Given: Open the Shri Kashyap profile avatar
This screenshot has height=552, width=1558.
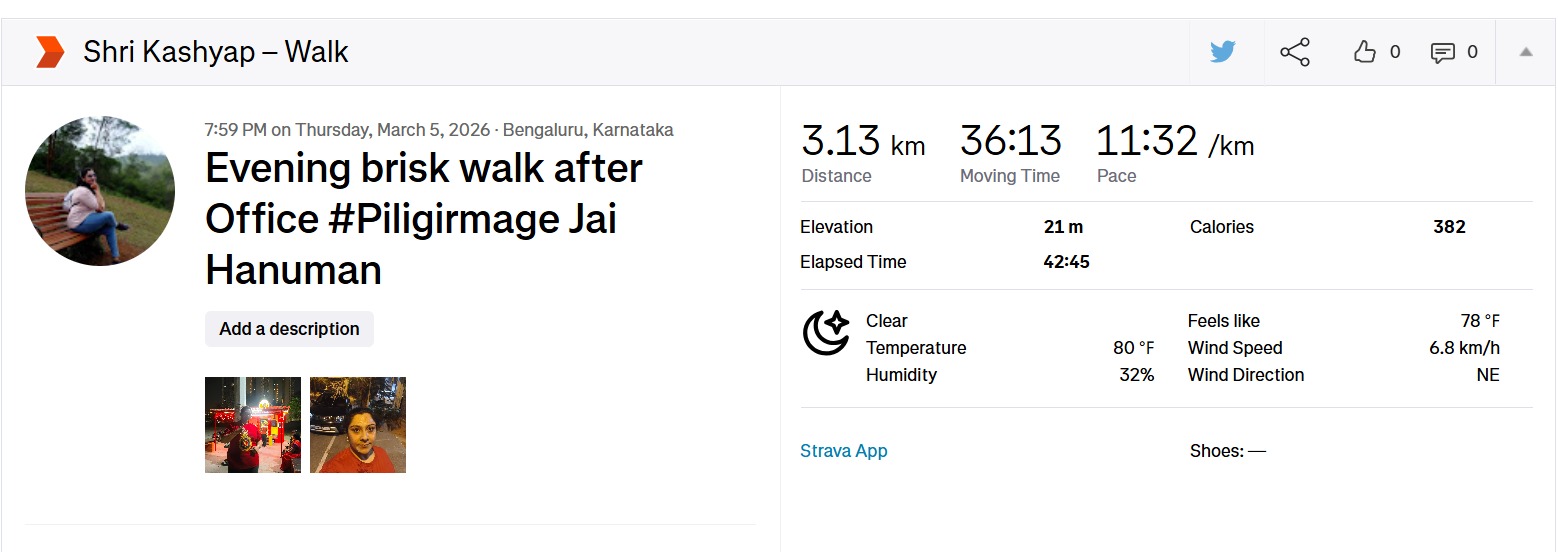Looking at the screenshot, I should pos(100,190).
